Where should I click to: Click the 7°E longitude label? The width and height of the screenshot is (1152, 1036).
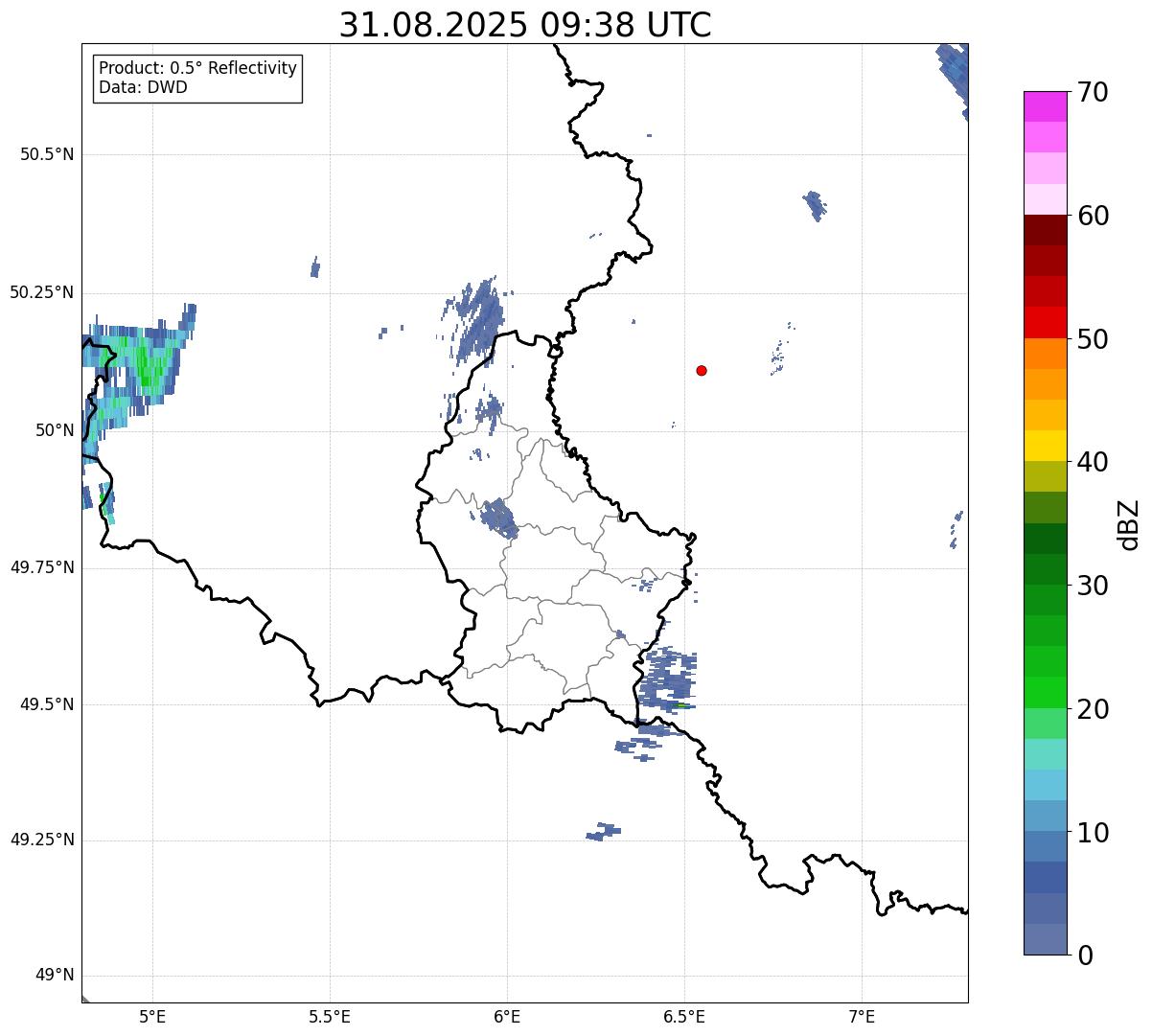[862, 1017]
